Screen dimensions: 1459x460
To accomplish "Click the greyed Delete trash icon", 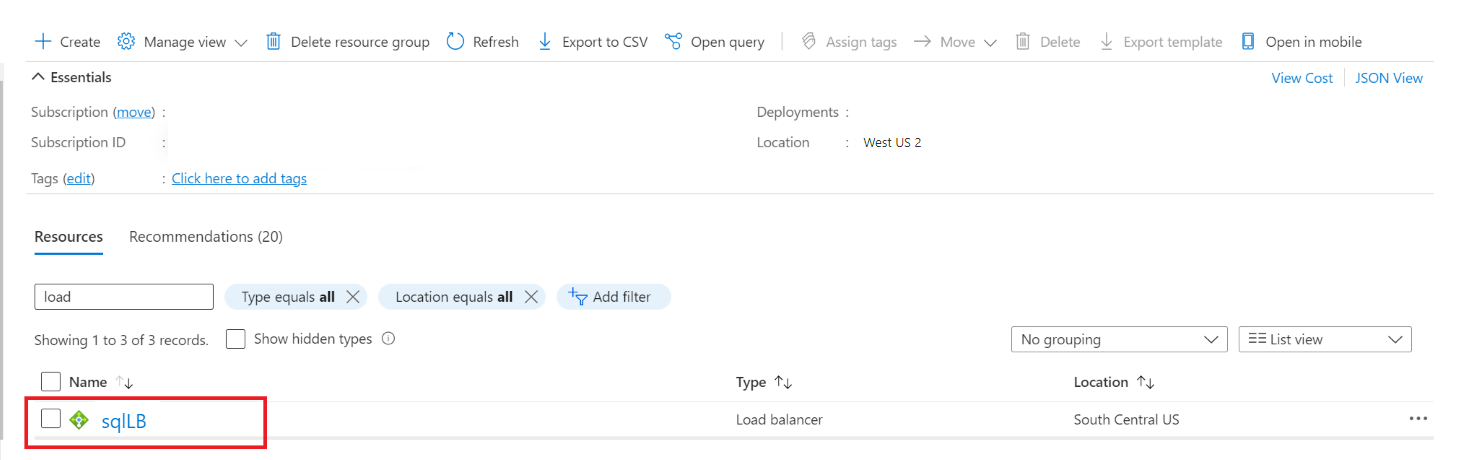I will point(1023,41).
